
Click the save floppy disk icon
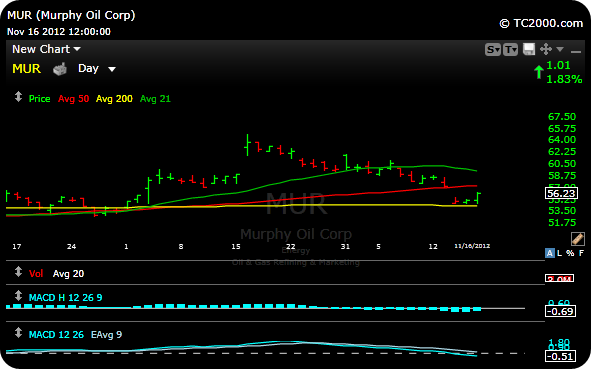(x=529, y=49)
